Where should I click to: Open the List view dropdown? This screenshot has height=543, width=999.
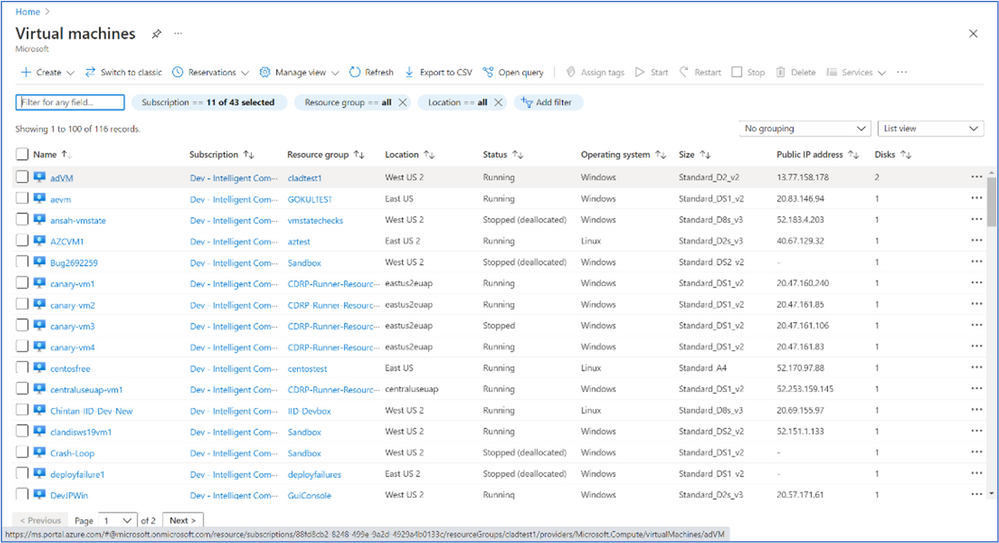[x=931, y=129]
